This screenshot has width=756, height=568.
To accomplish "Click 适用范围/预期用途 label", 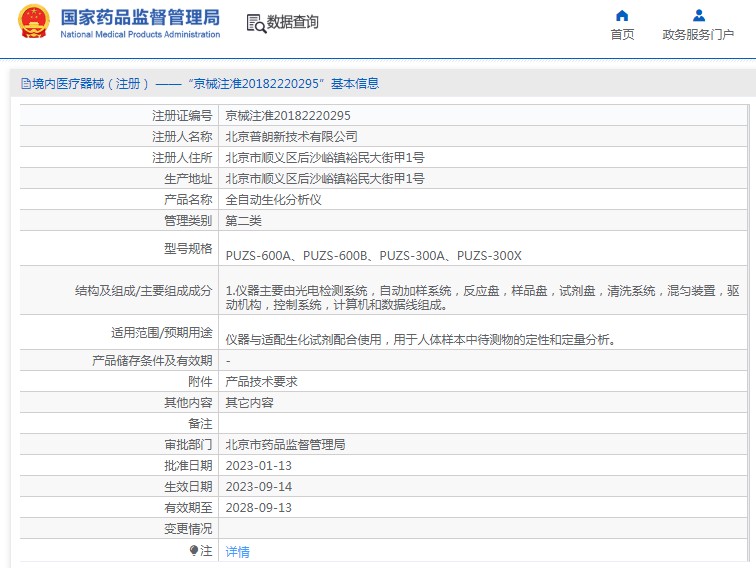I will click(x=162, y=333).
